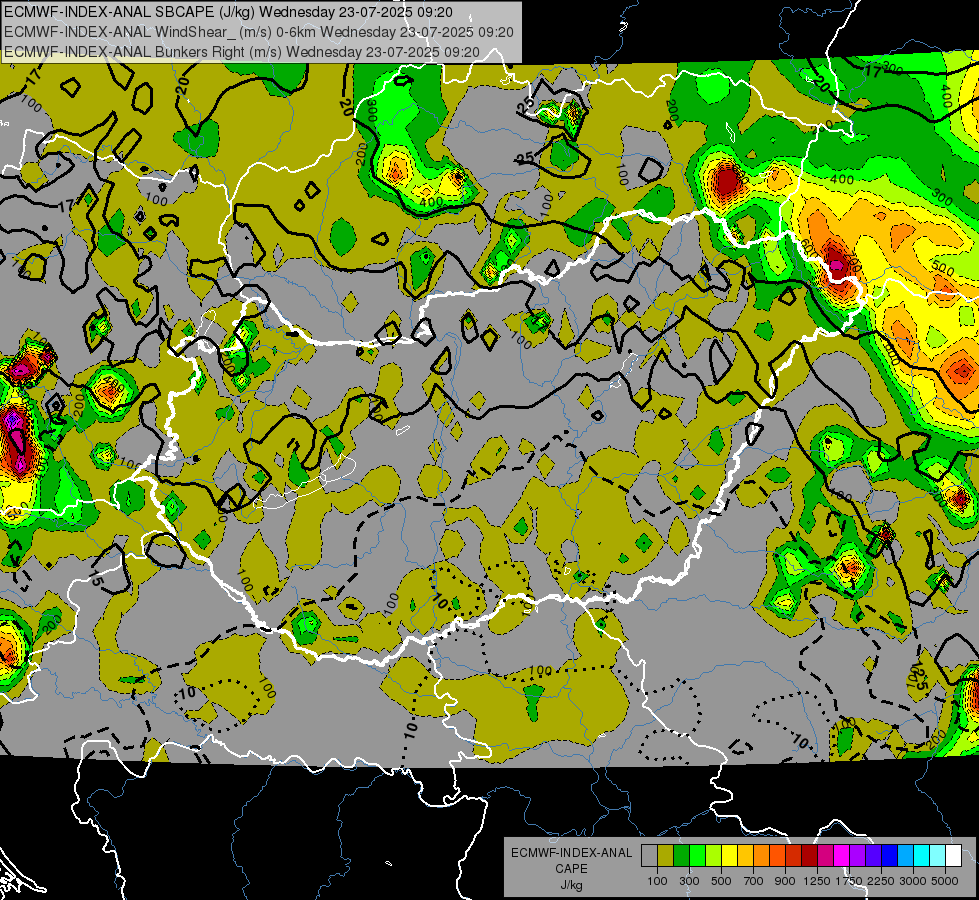Click the 500 tick label in the legend

(721, 881)
